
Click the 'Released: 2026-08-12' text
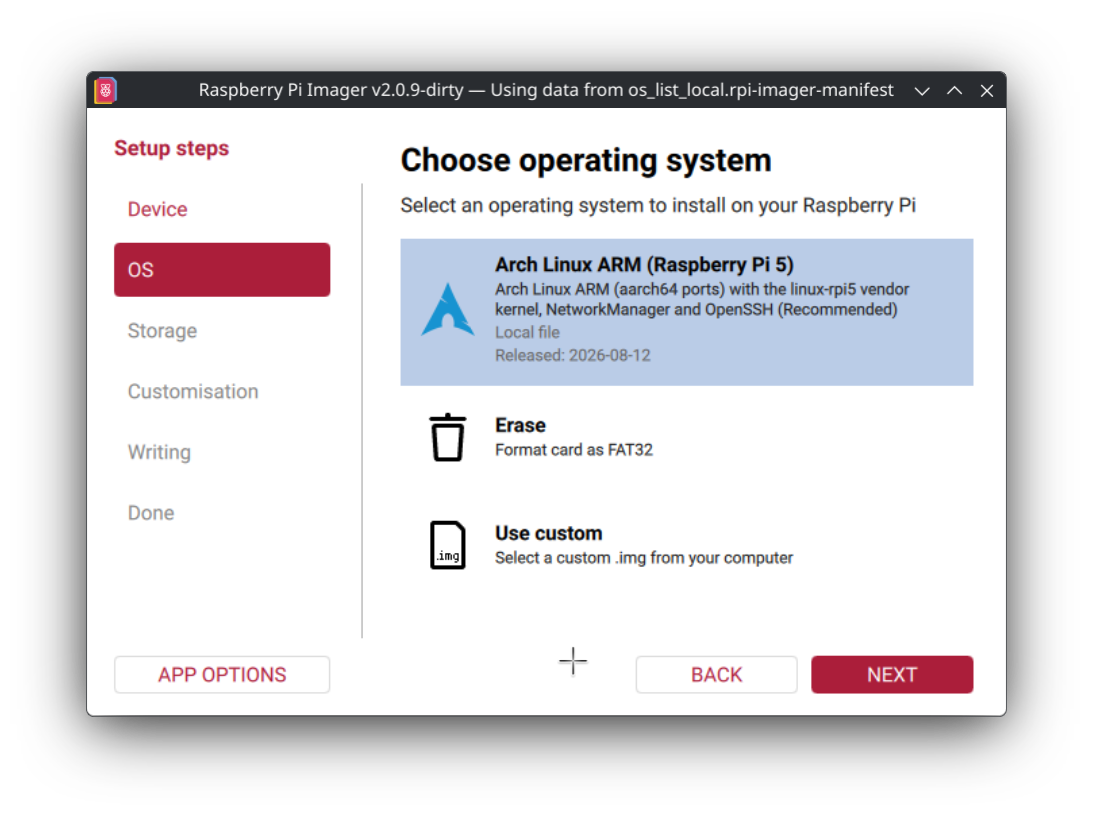[x=573, y=355]
